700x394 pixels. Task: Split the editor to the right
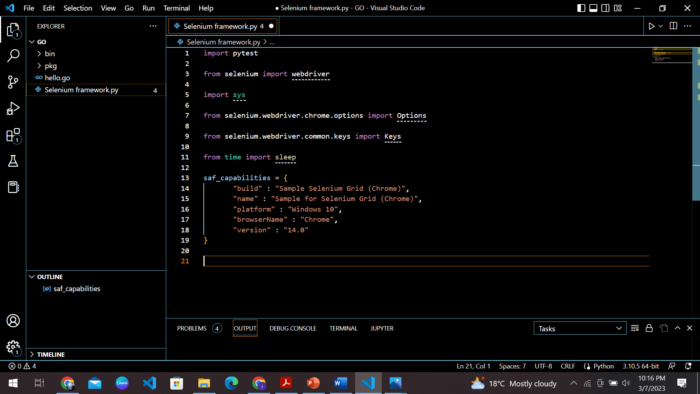(673, 26)
